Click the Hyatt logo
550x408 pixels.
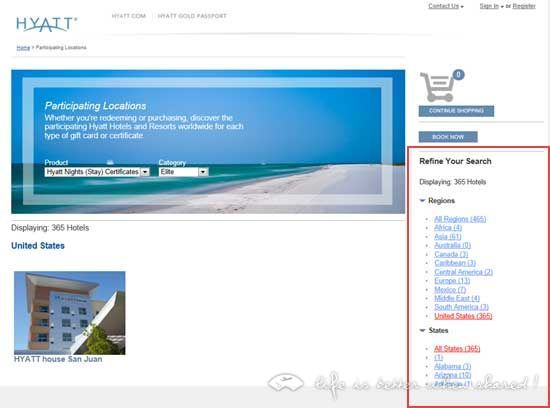(x=46, y=24)
